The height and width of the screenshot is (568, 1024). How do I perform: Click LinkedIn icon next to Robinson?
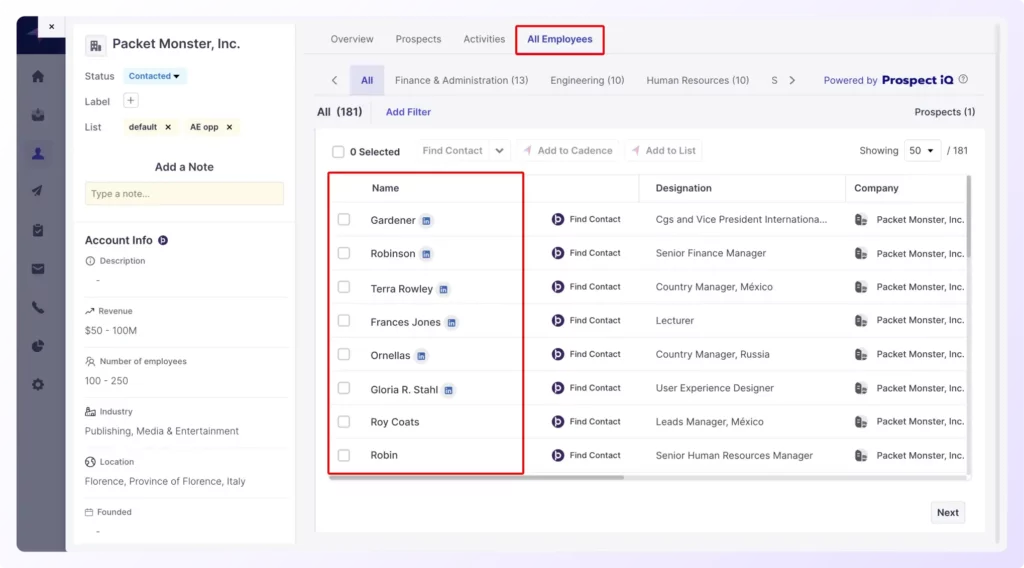pyautogui.click(x=426, y=254)
